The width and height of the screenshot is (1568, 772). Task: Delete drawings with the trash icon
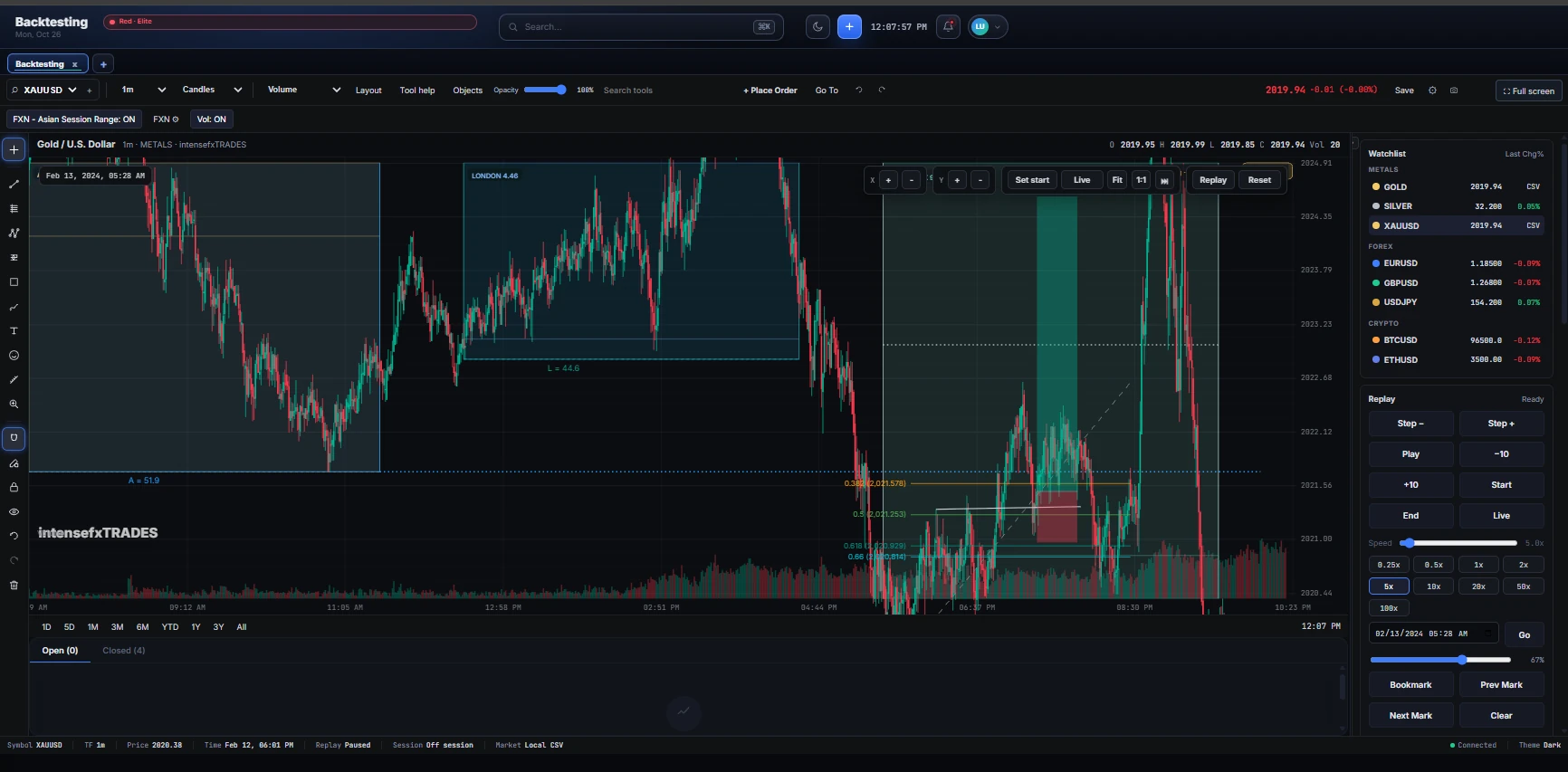coord(14,585)
